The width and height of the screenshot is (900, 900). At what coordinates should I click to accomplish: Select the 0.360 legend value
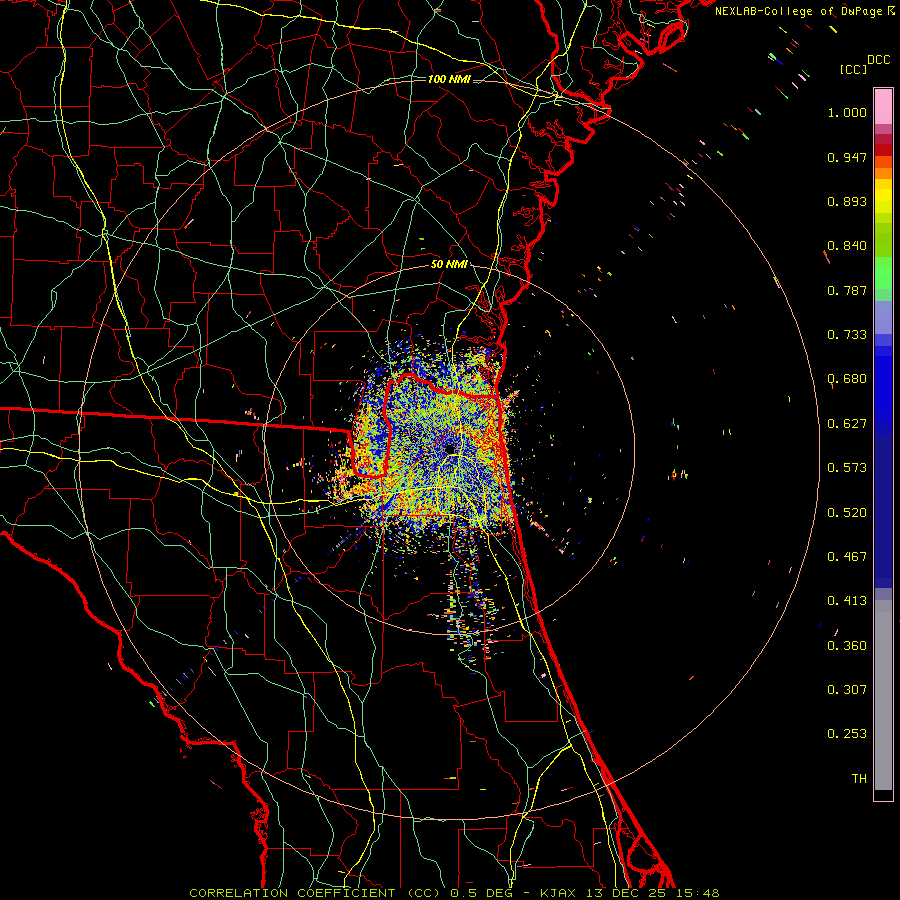coord(847,646)
